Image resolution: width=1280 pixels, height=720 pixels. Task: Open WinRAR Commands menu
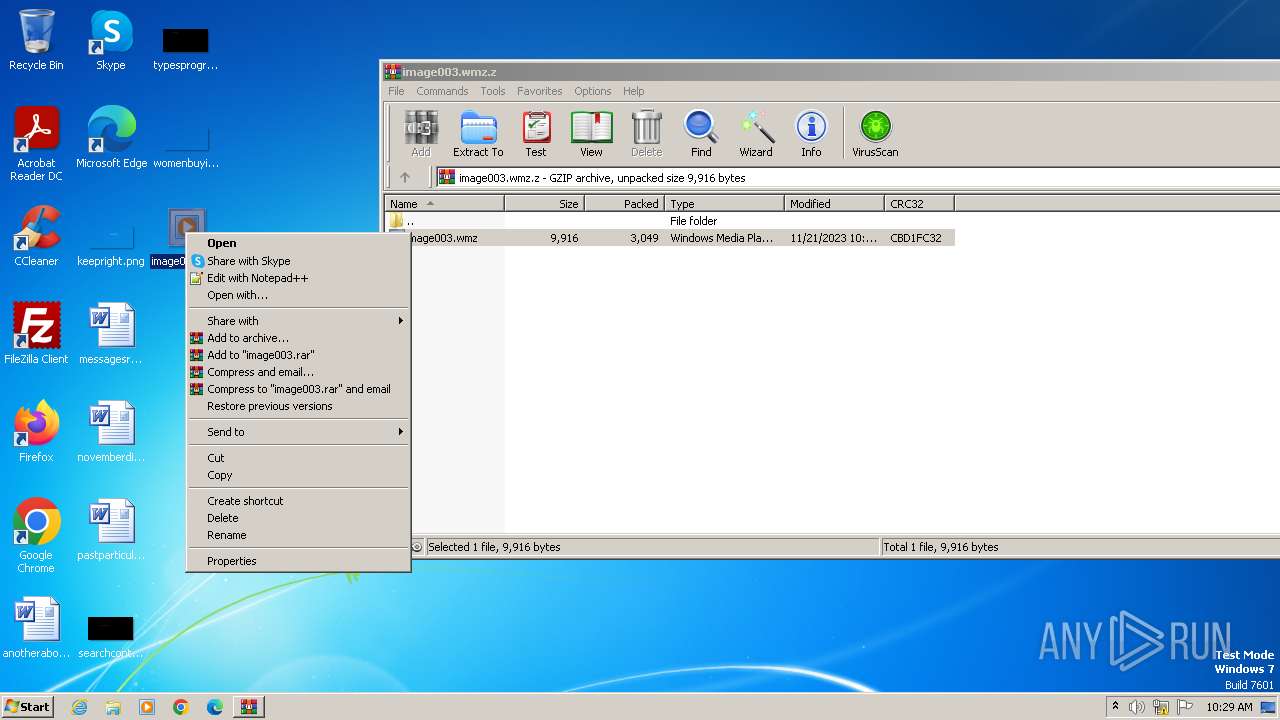[x=442, y=91]
